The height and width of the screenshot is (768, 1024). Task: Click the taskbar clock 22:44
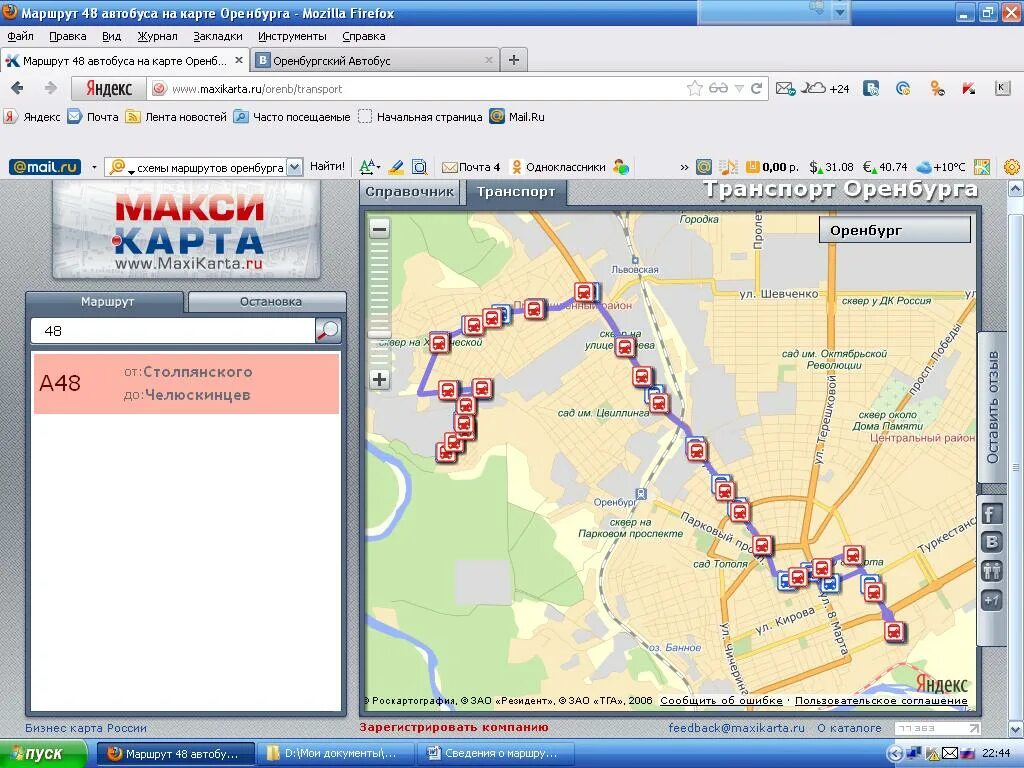pyautogui.click(x=996, y=754)
